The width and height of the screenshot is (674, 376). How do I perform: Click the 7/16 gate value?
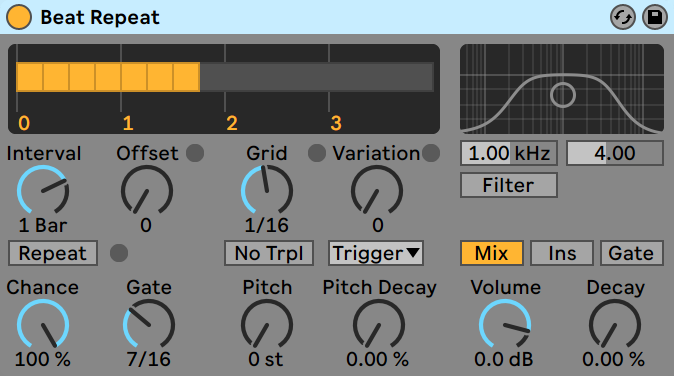coord(148,359)
